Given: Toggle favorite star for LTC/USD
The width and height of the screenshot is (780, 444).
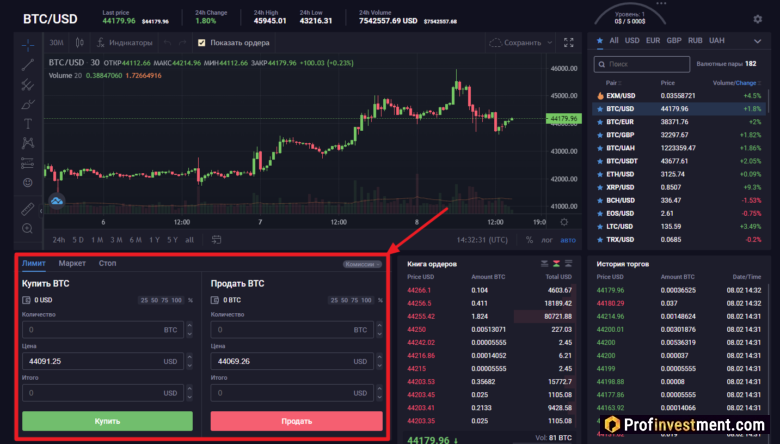Looking at the screenshot, I should click(x=600, y=227).
